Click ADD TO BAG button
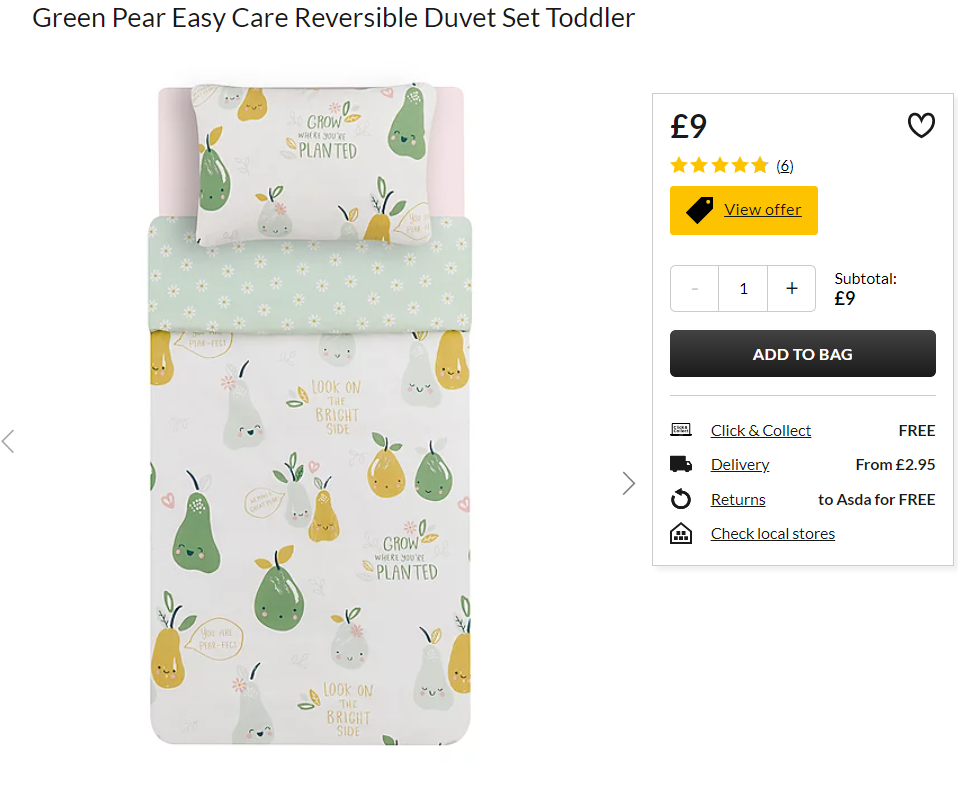The height and width of the screenshot is (788, 958). click(x=802, y=354)
